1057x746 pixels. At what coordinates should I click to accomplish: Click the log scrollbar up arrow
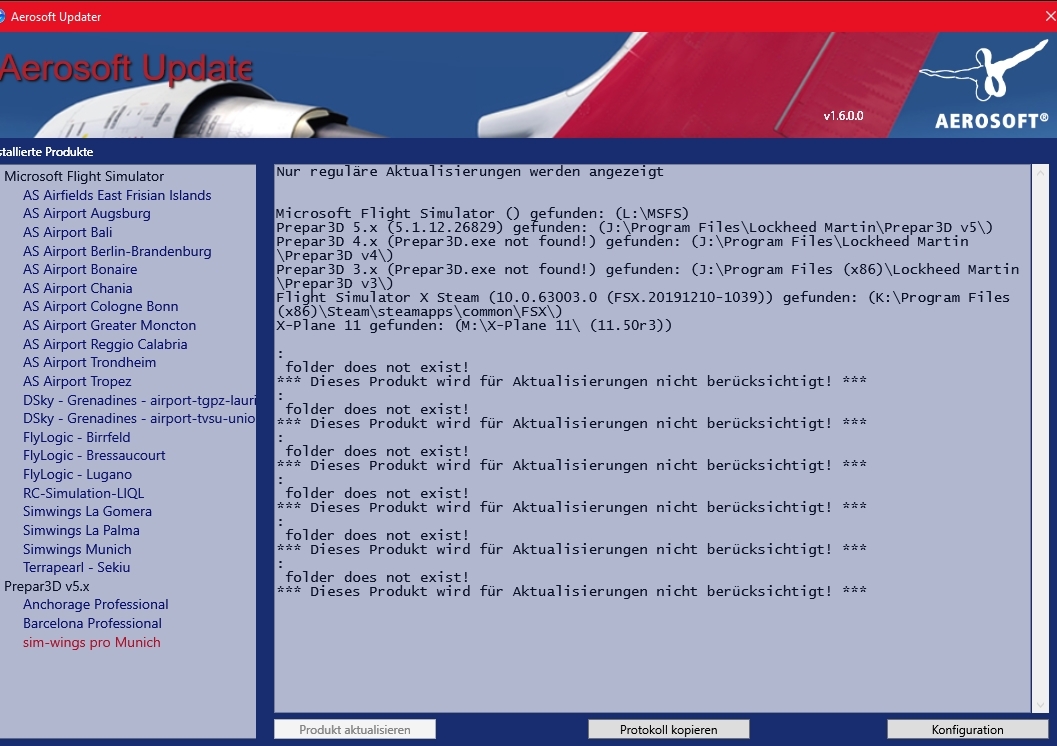pyautogui.click(x=1040, y=173)
